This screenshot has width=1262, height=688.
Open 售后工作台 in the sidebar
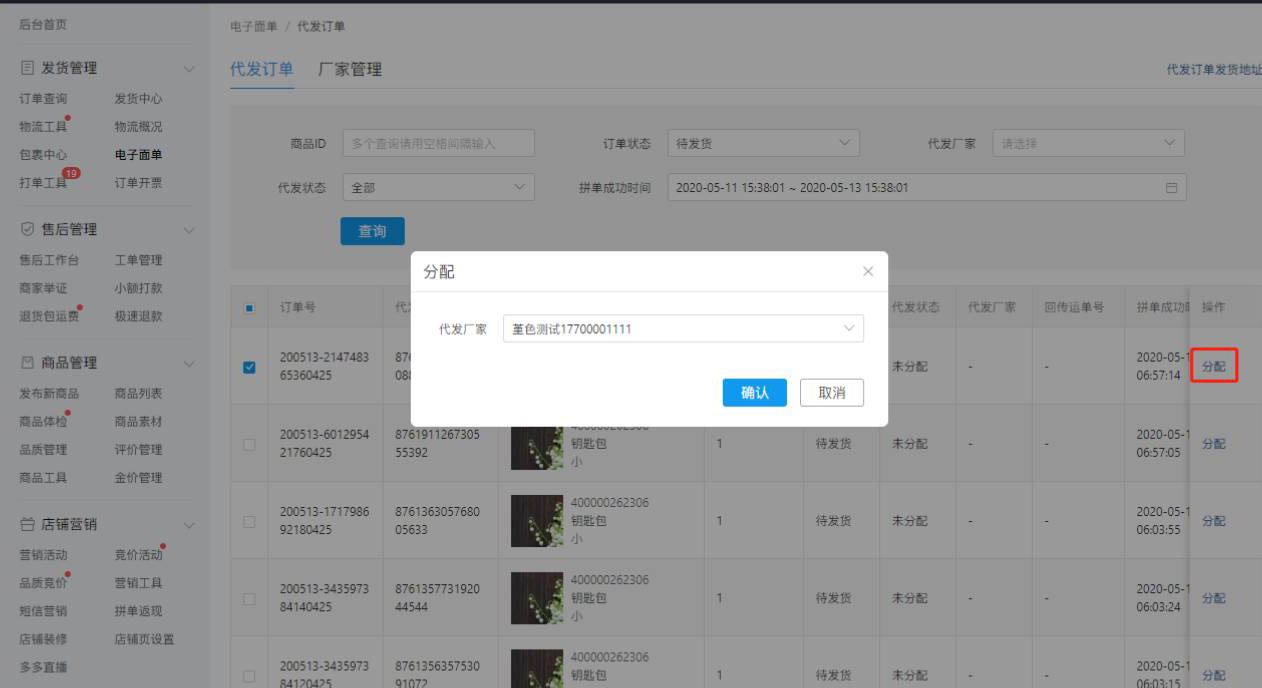pos(49,260)
